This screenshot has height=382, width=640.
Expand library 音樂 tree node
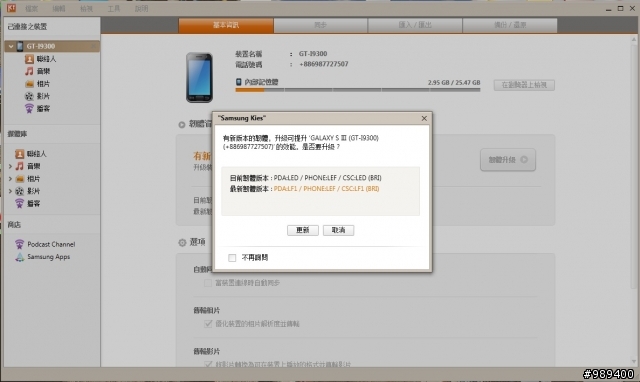pyautogui.click(x=10, y=166)
